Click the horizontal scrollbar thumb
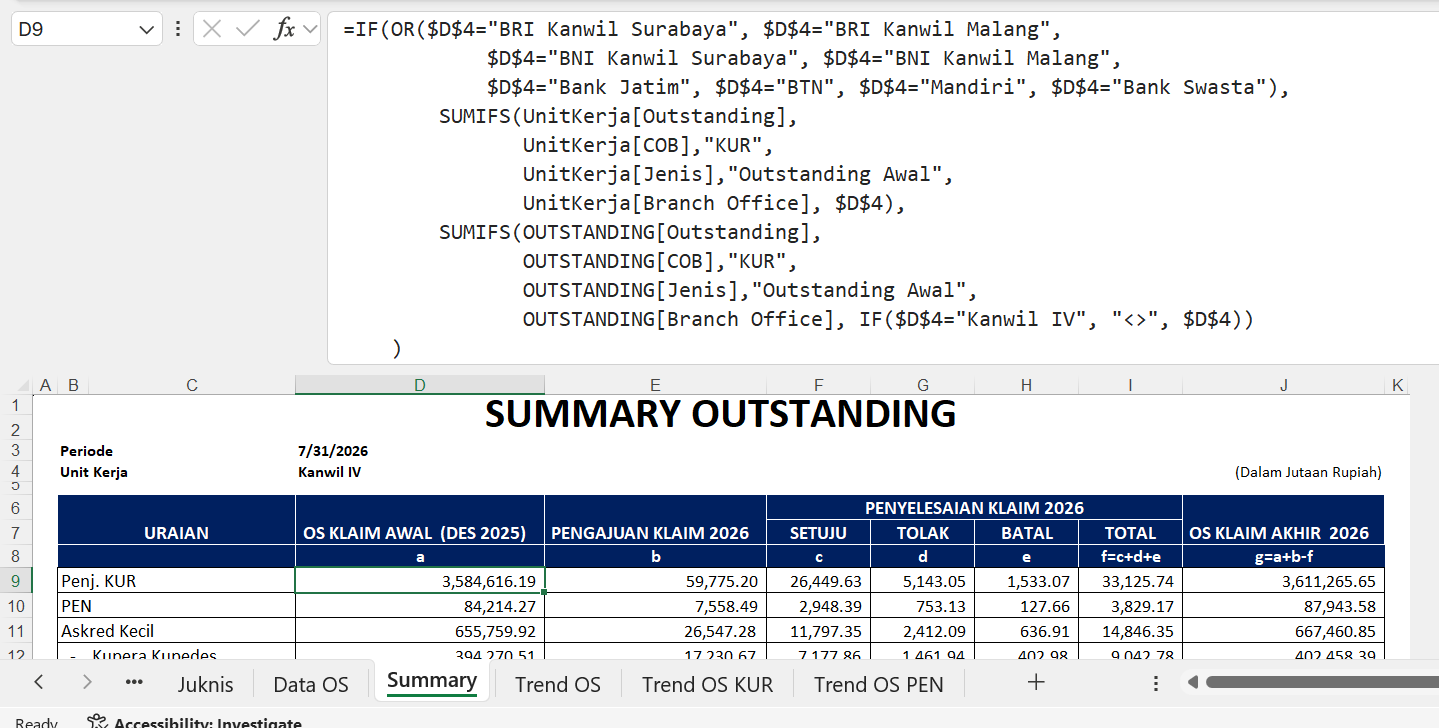The height and width of the screenshot is (728, 1439). pos(1322,683)
